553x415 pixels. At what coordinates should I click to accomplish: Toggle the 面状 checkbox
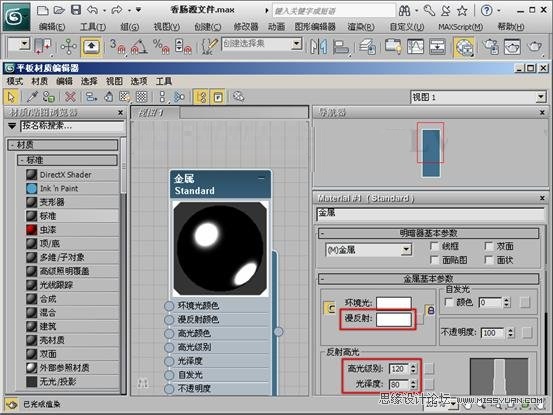[489, 260]
